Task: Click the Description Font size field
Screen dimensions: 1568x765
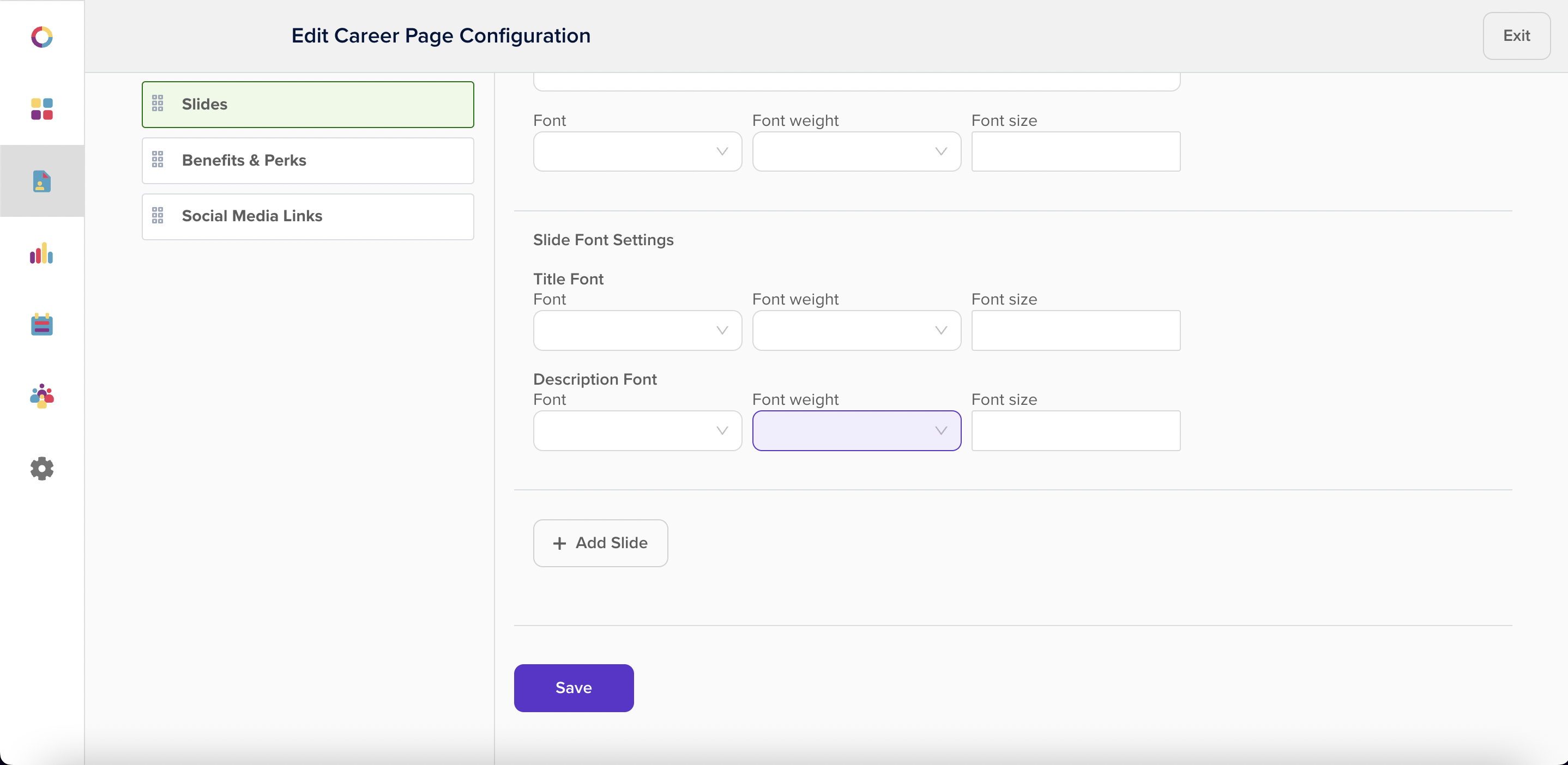Action: click(1076, 430)
